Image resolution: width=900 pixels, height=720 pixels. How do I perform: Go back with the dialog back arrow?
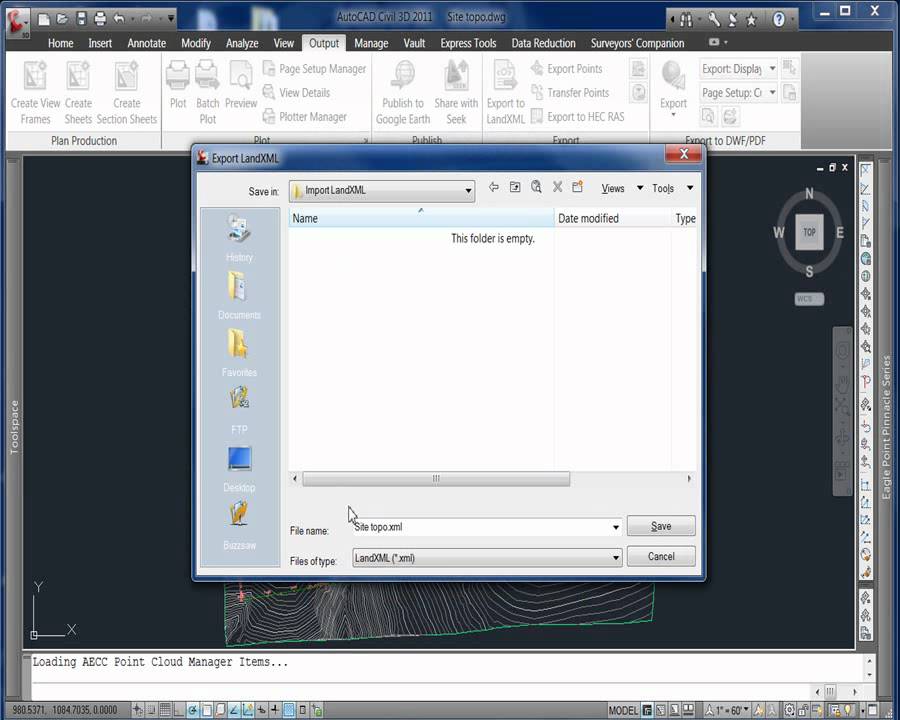pyautogui.click(x=494, y=187)
